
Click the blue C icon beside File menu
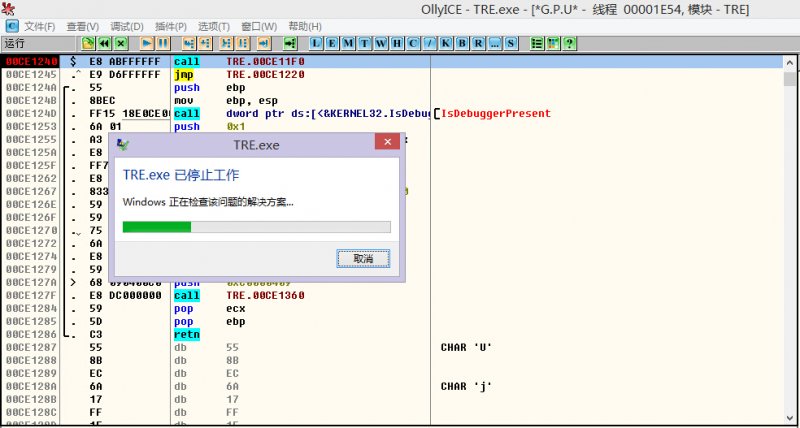[x=12, y=26]
